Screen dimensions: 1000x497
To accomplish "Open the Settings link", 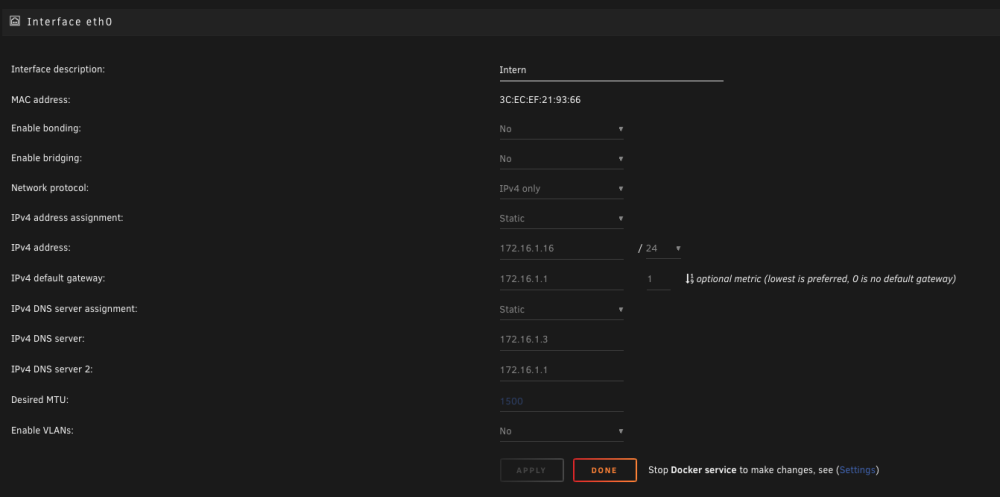I will (x=858, y=470).
